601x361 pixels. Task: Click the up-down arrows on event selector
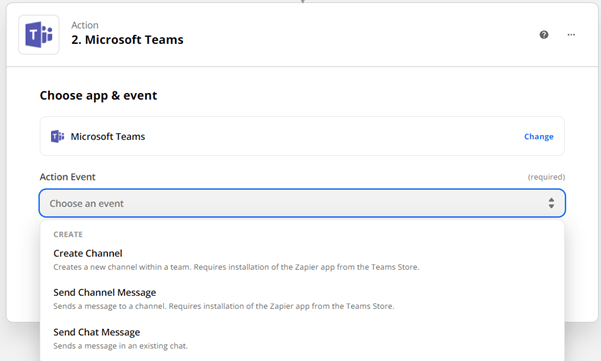point(551,203)
